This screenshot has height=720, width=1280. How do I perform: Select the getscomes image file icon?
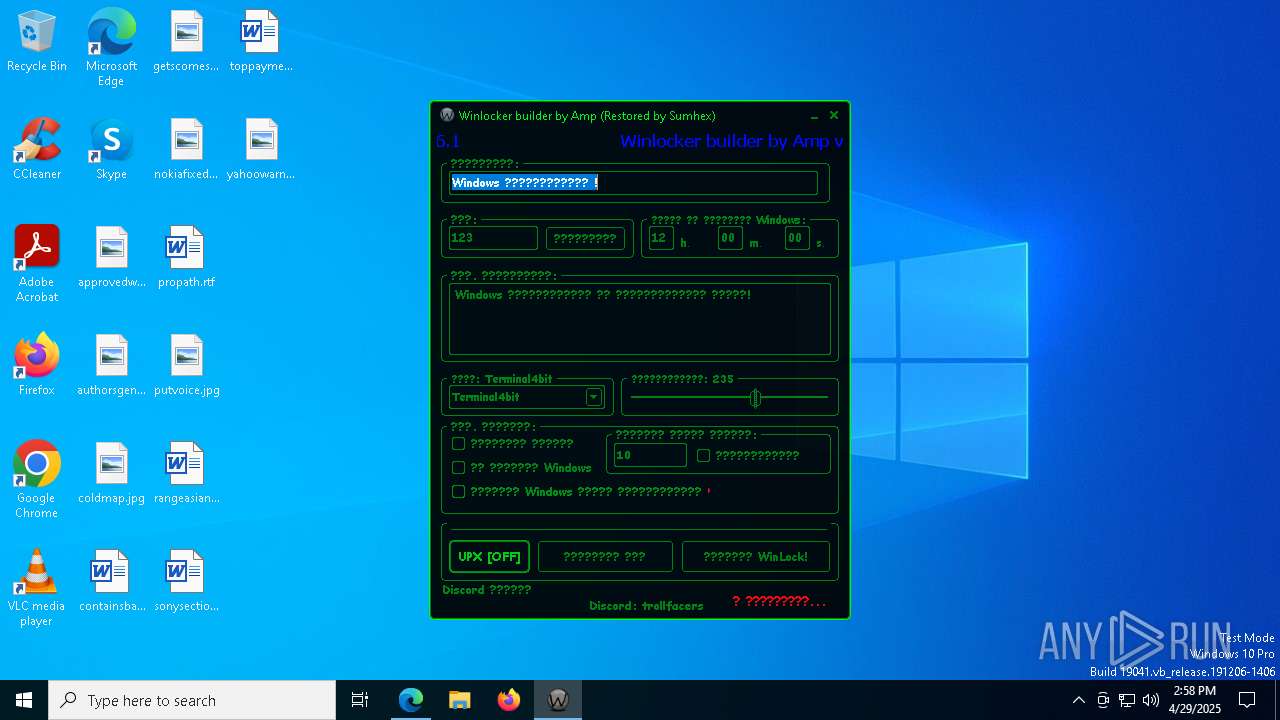pyautogui.click(x=186, y=42)
